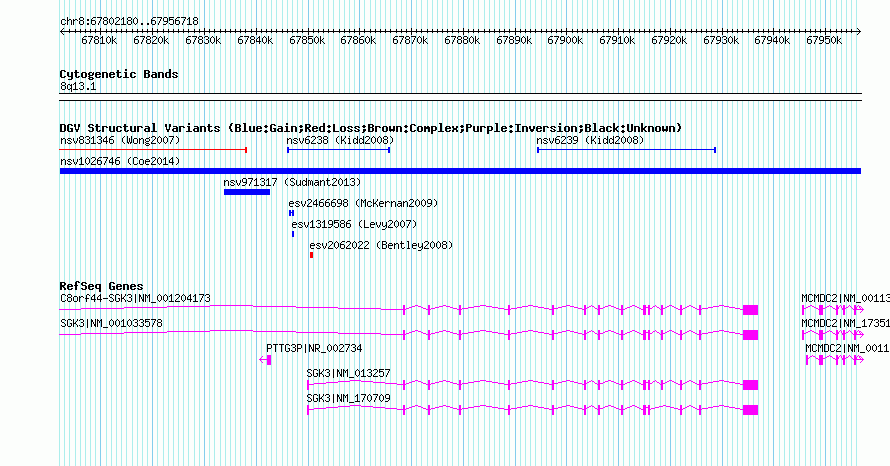
Task: Open gene SGK3|NM_001033578 label
Action: [x=111, y=323]
